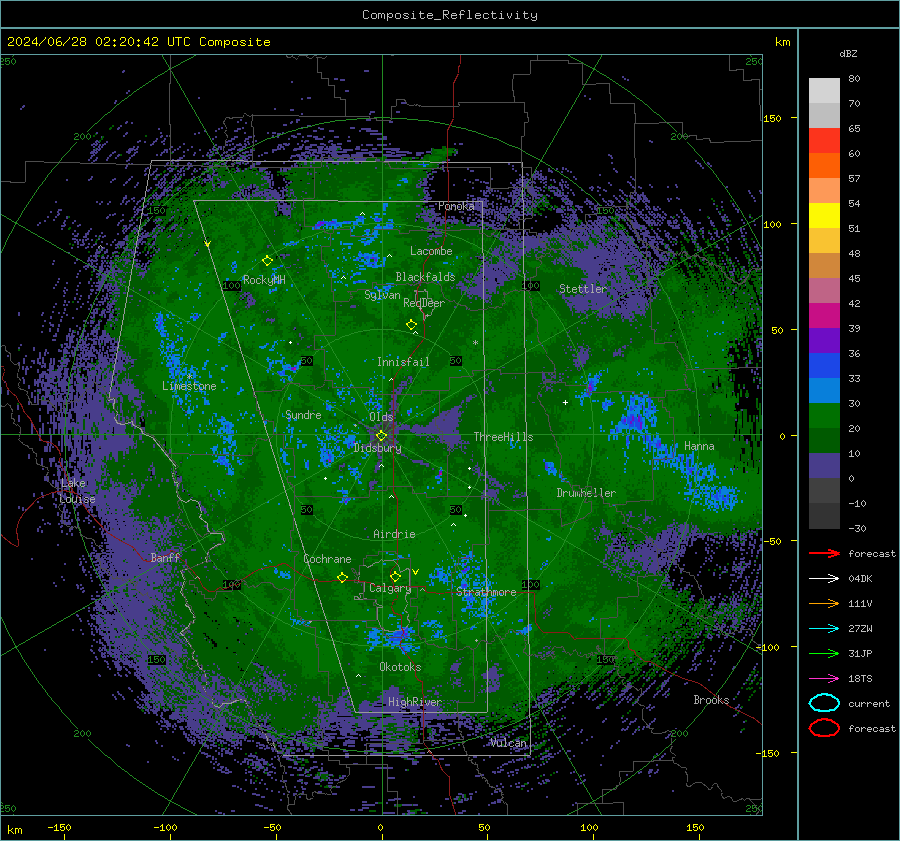Click the -150 tick label on bottom axis
This screenshot has height=841, width=900.
pyautogui.click(x=59, y=827)
